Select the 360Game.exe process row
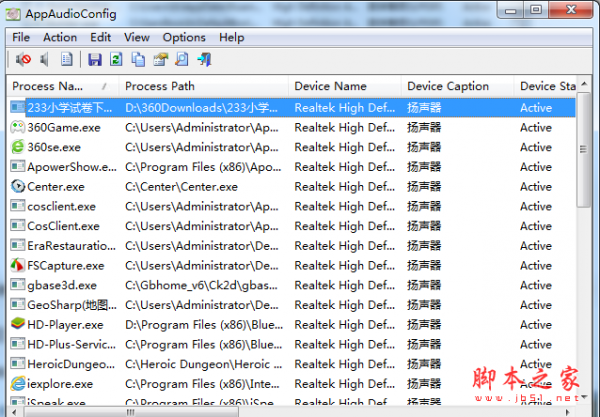The image size is (600, 417). [x=292, y=127]
